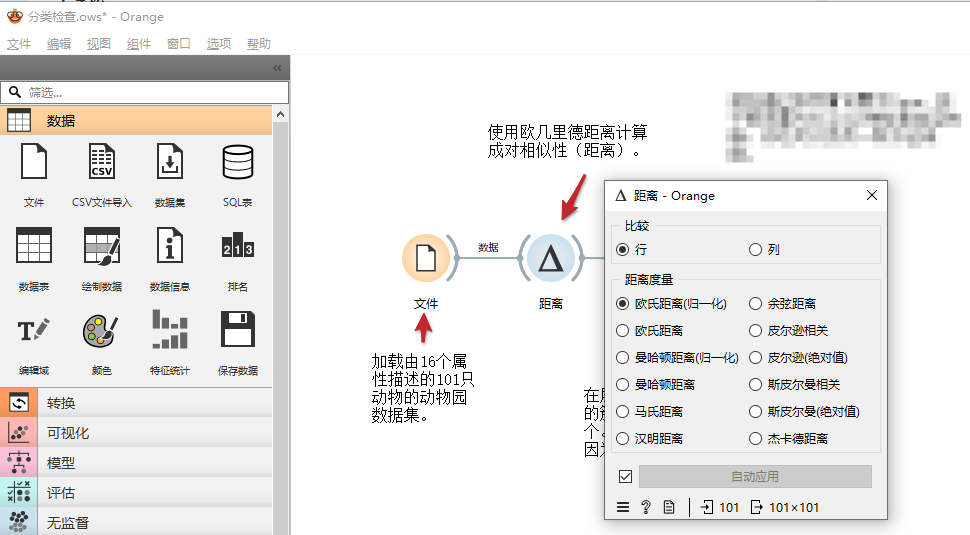Click the annotation about 101只动物 dataset

coord(423,388)
